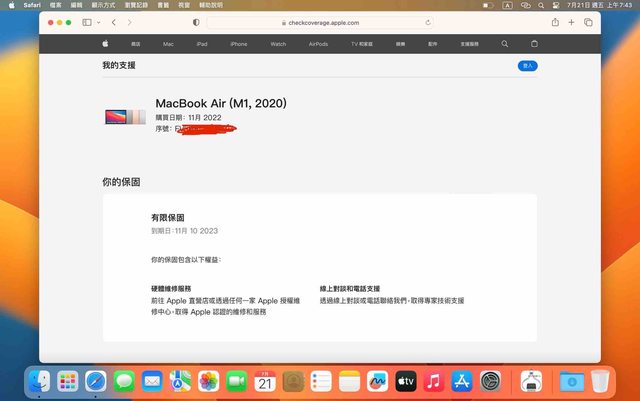Open the shopping bag icon
Viewport: 640px width, 401px height.
(x=533, y=44)
